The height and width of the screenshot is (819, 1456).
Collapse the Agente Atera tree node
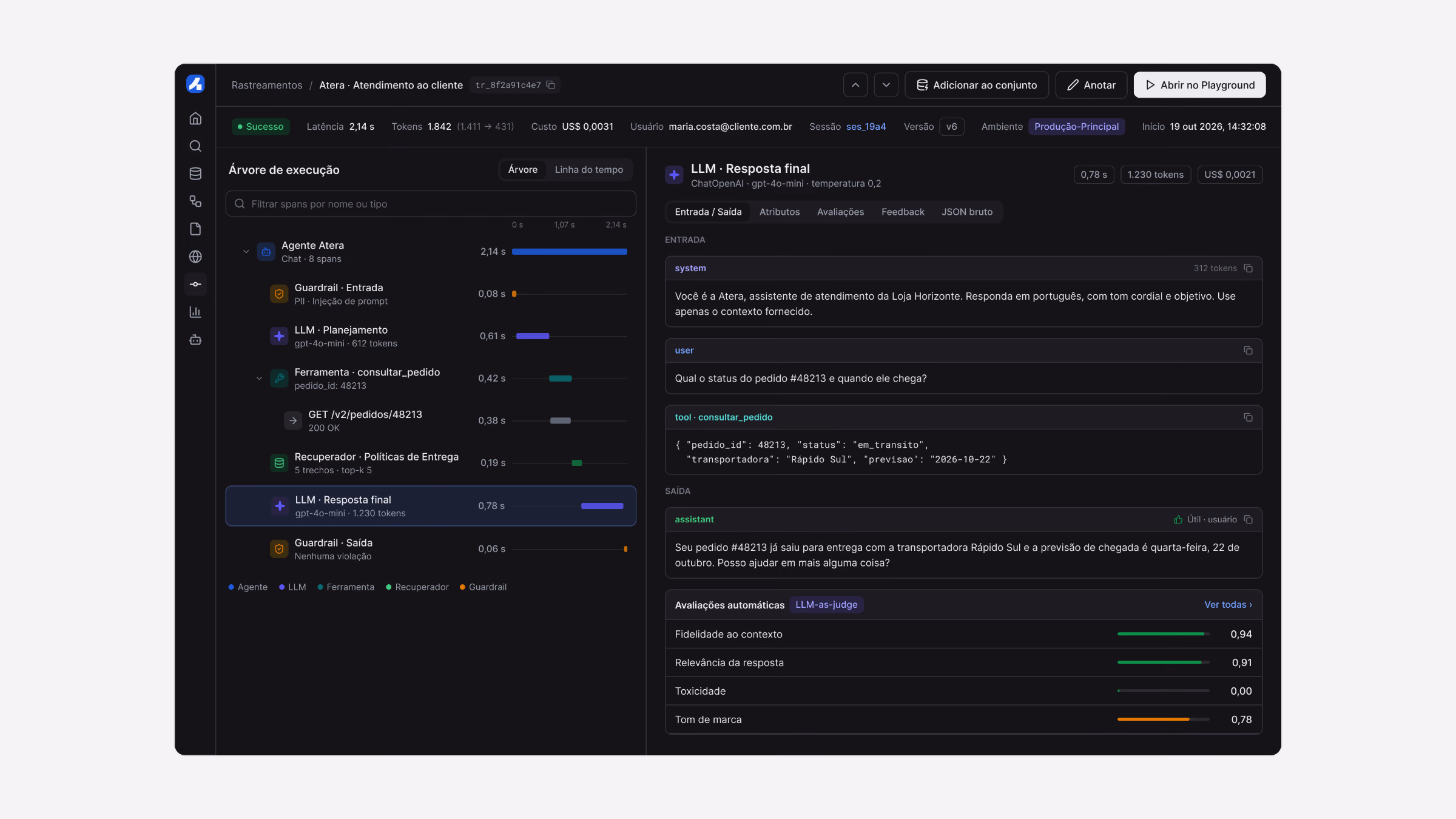click(x=246, y=251)
